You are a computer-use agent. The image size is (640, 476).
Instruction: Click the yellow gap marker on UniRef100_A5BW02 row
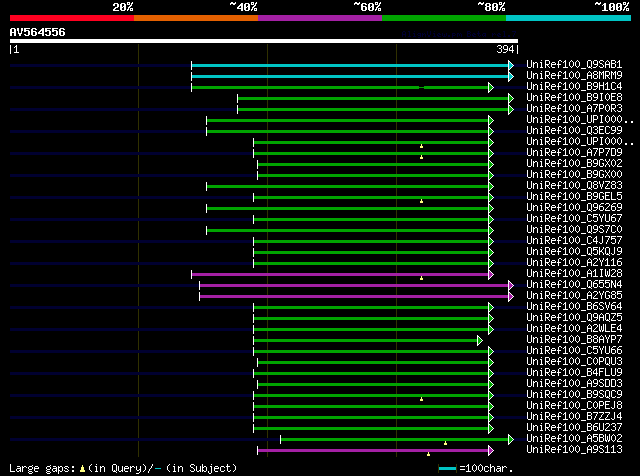(445, 443)
